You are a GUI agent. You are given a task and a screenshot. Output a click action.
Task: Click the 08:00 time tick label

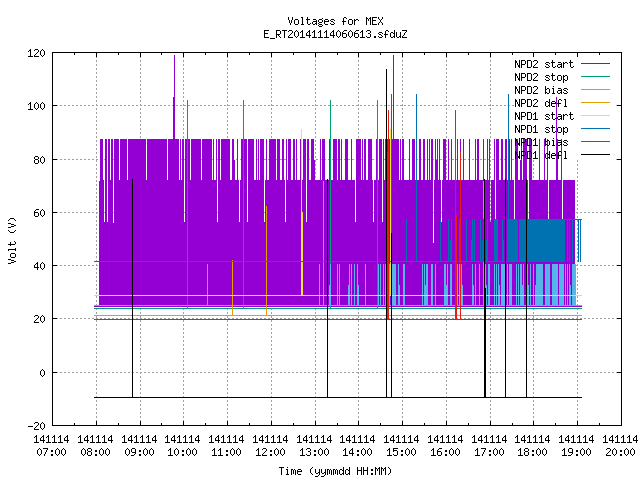pos(96,452)
